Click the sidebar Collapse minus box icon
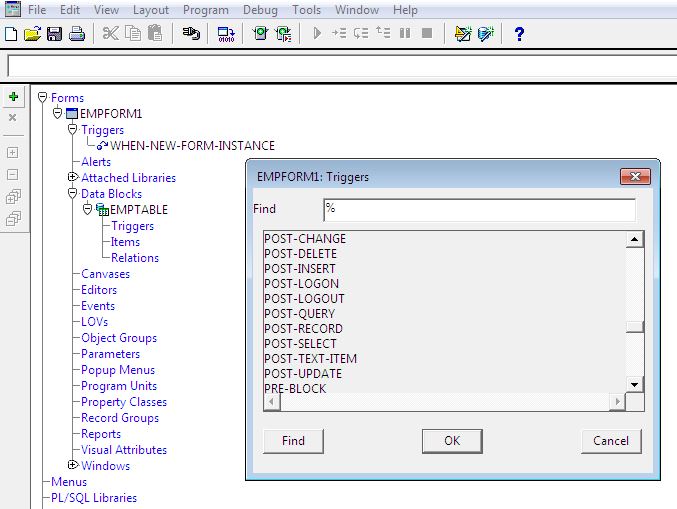This screenshot has height=509, width=677. point(13,174)
